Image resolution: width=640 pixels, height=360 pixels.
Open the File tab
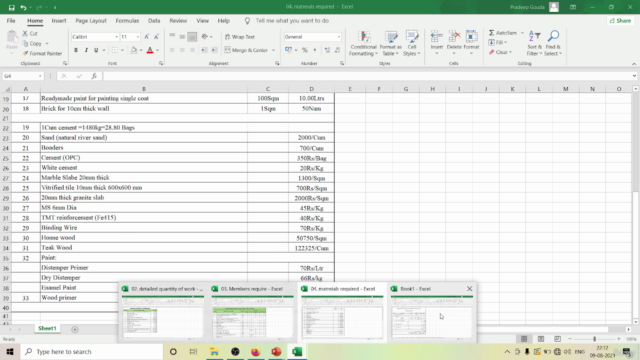(11, 21)
